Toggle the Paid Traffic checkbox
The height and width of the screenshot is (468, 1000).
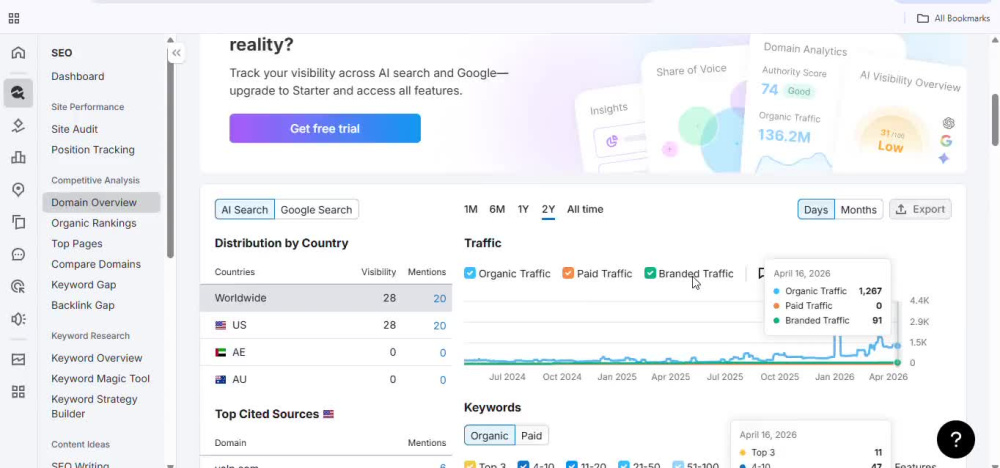(x=568, y=274)
